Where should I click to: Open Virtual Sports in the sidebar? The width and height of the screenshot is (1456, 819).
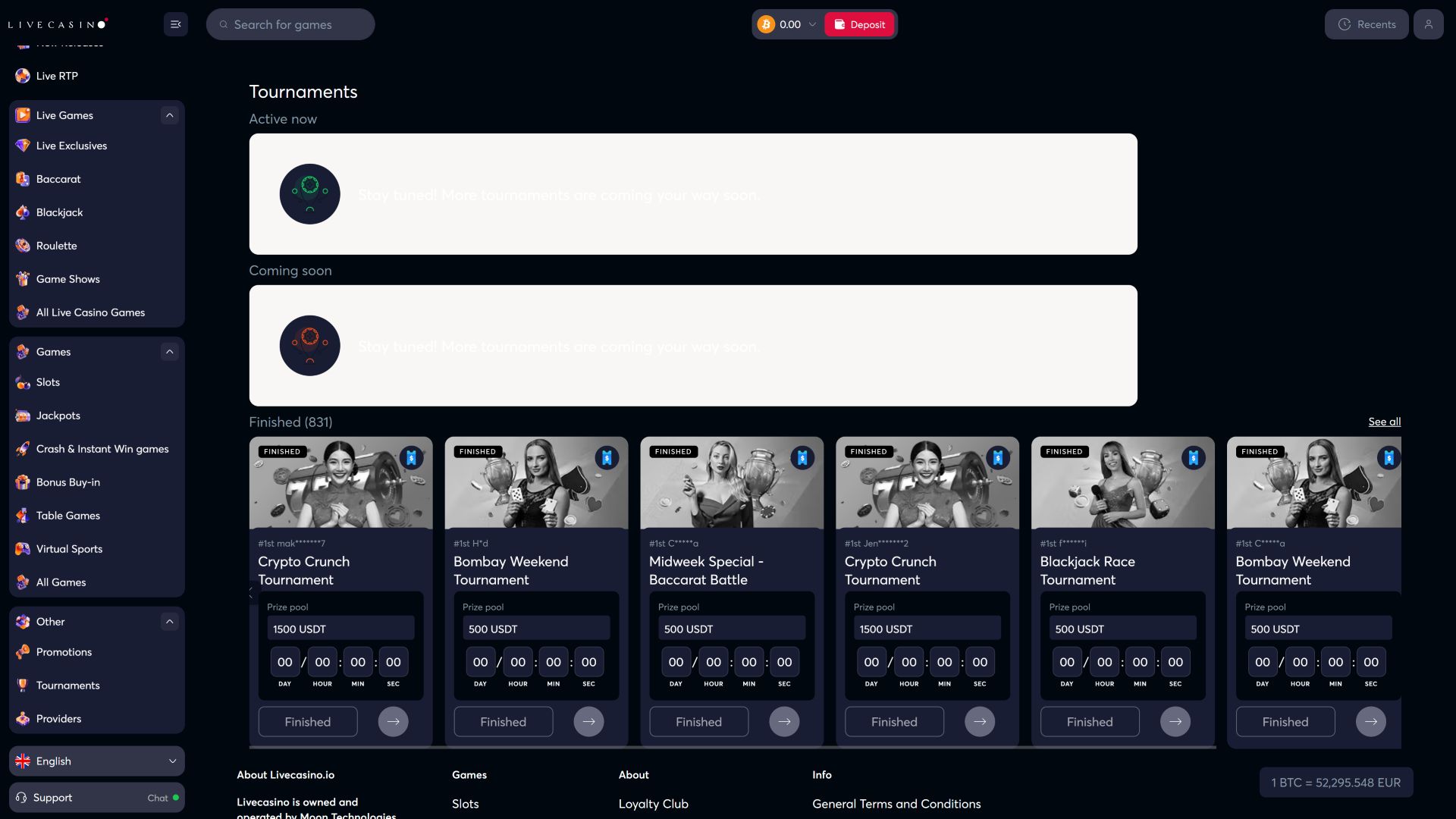[97, 549]
